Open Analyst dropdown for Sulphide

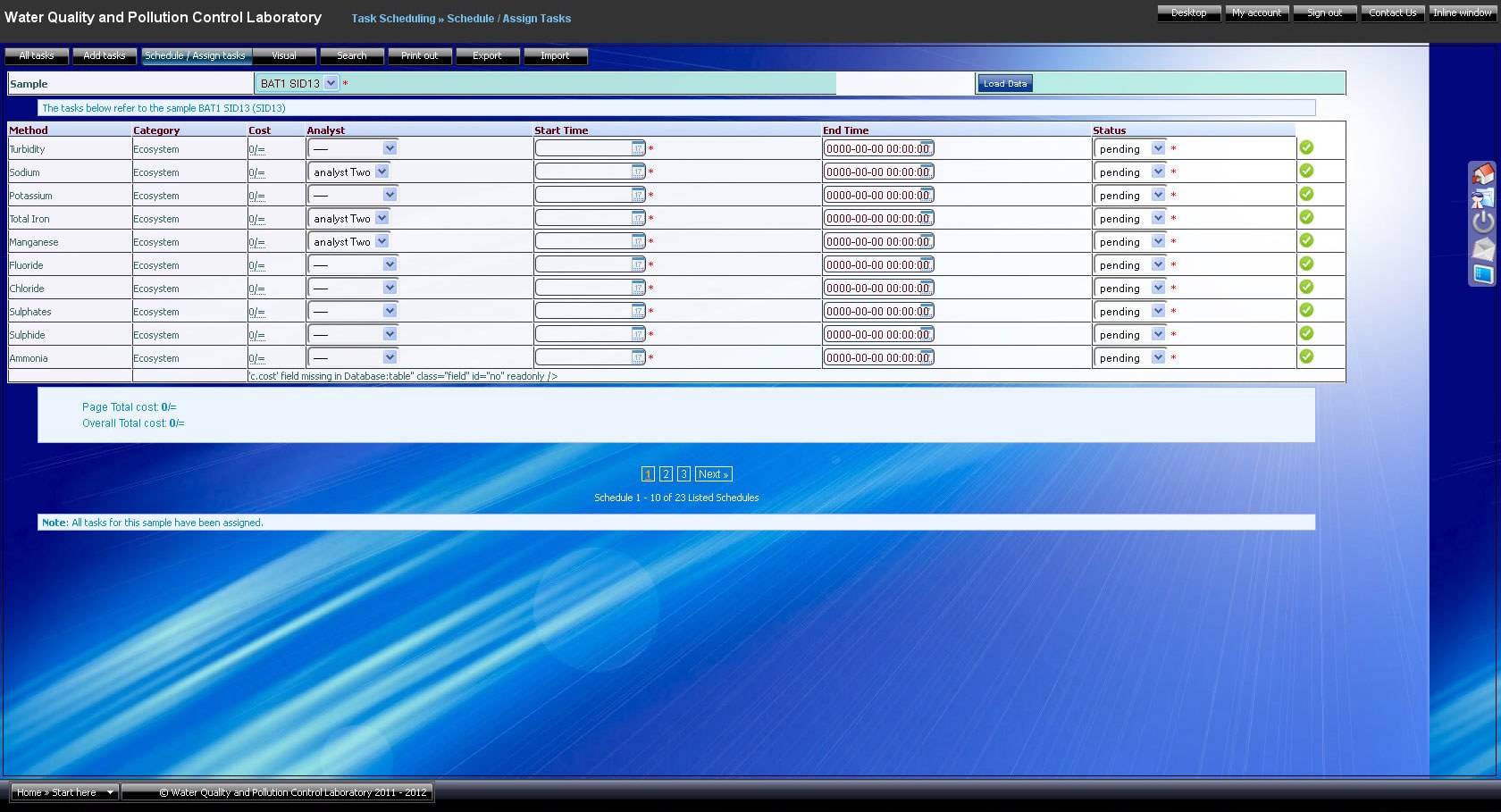(352, 334)
